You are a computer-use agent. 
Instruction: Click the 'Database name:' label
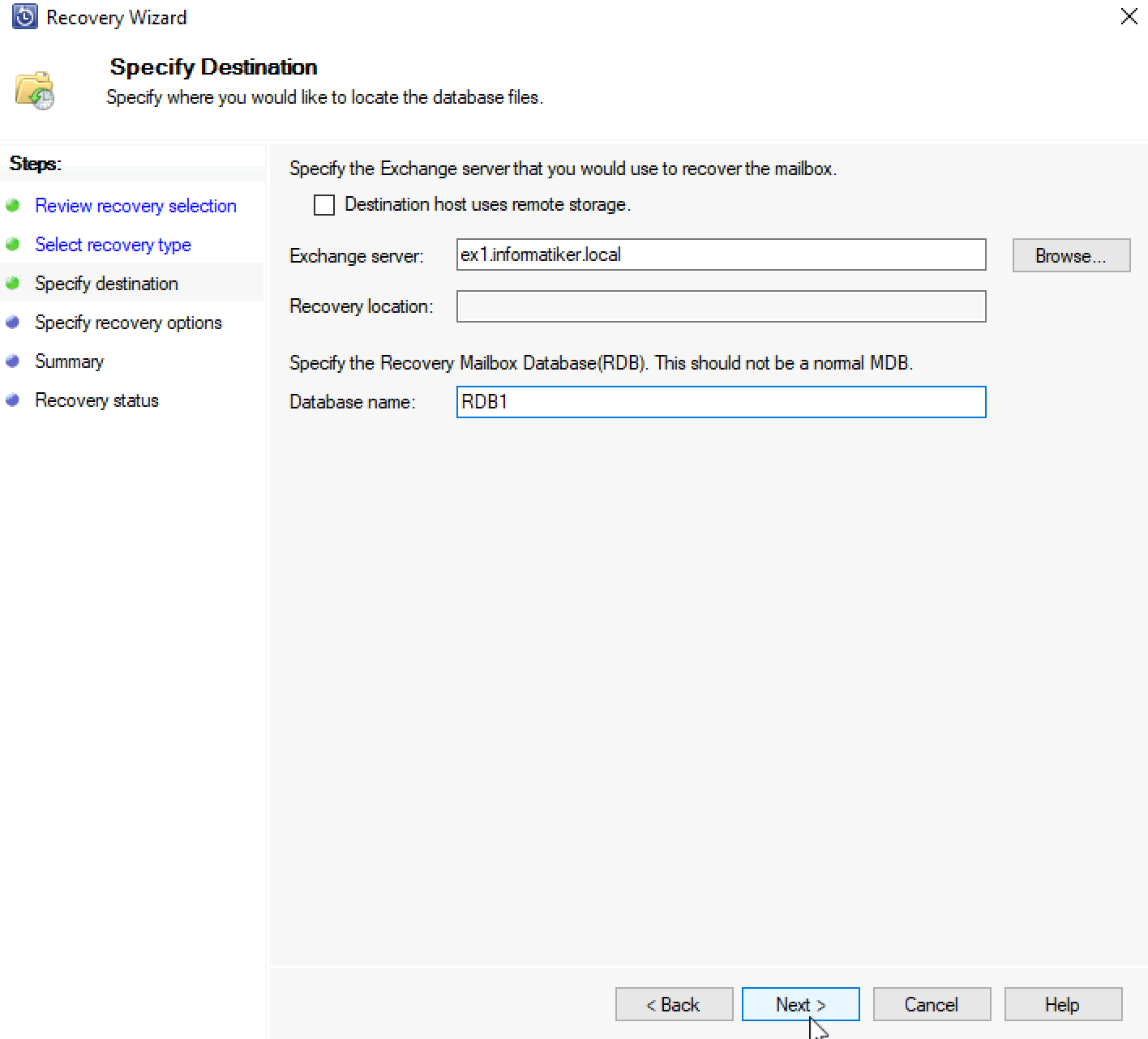352,402
